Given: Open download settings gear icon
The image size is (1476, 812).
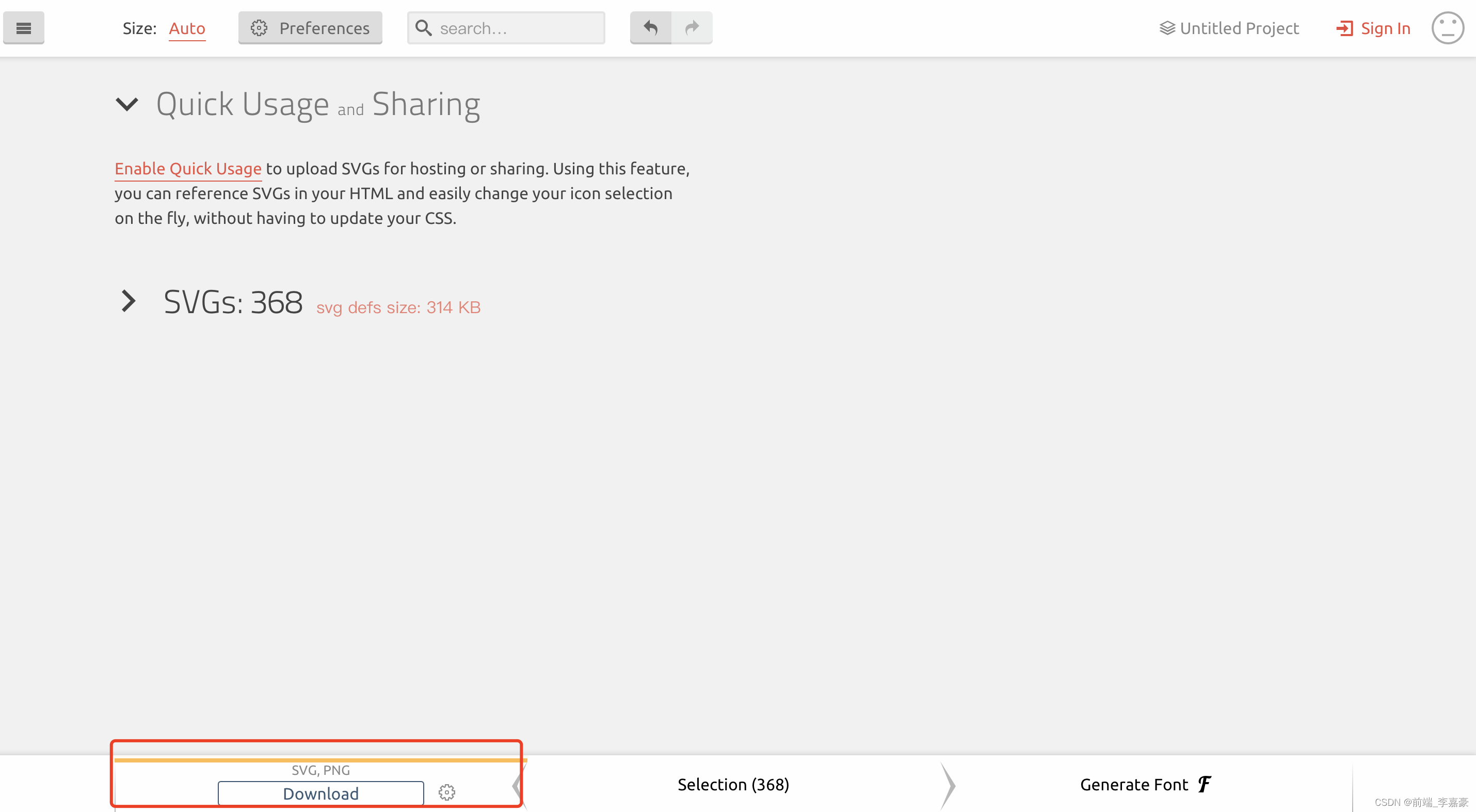Looking at the screenshot, I should pos(446,792).
